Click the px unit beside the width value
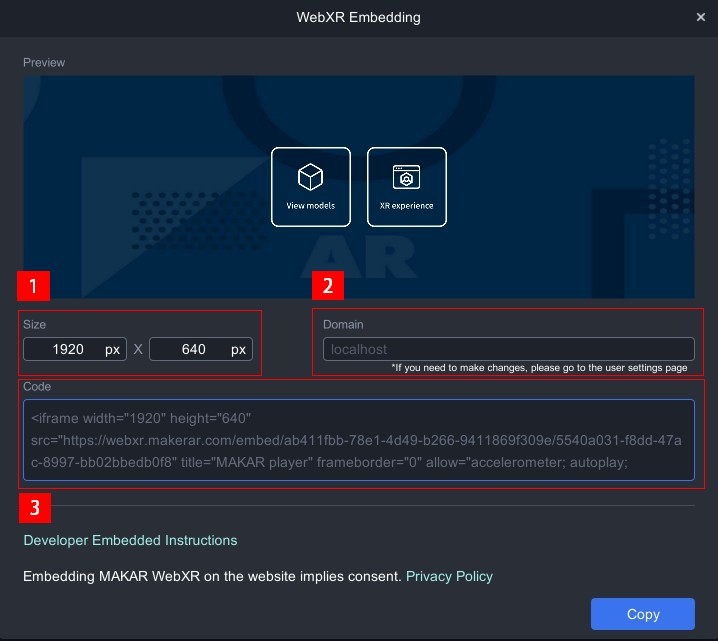Image resolution: width=718 pixels, height=641 pixels. coord(112,350)
